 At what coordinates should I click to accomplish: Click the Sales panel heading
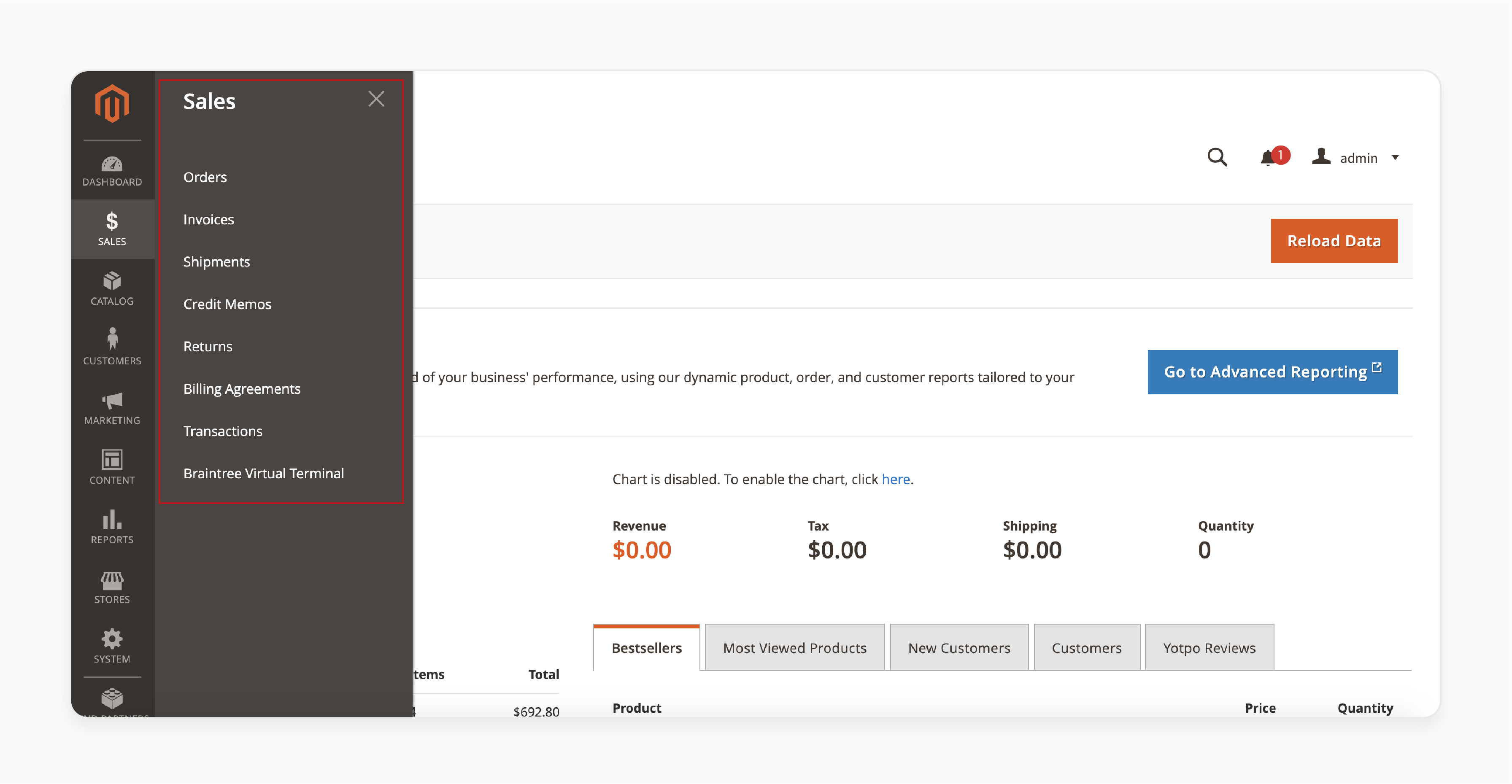click(209, 102)
